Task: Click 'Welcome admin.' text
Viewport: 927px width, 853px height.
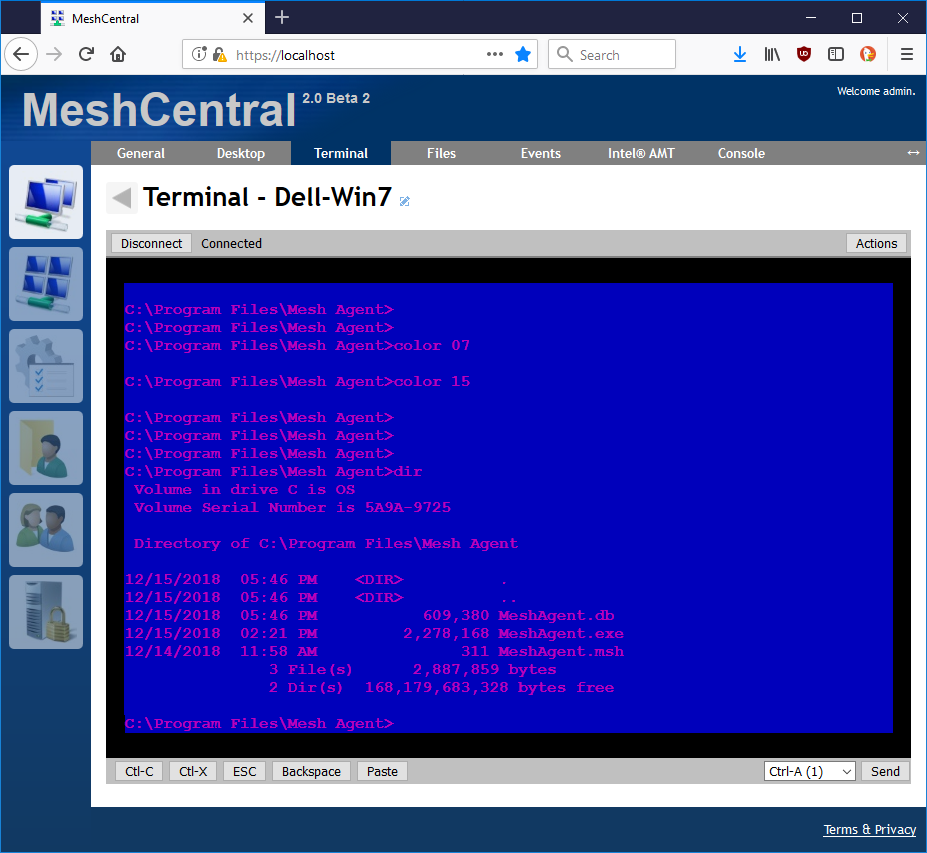Action: tap(876, 91)
